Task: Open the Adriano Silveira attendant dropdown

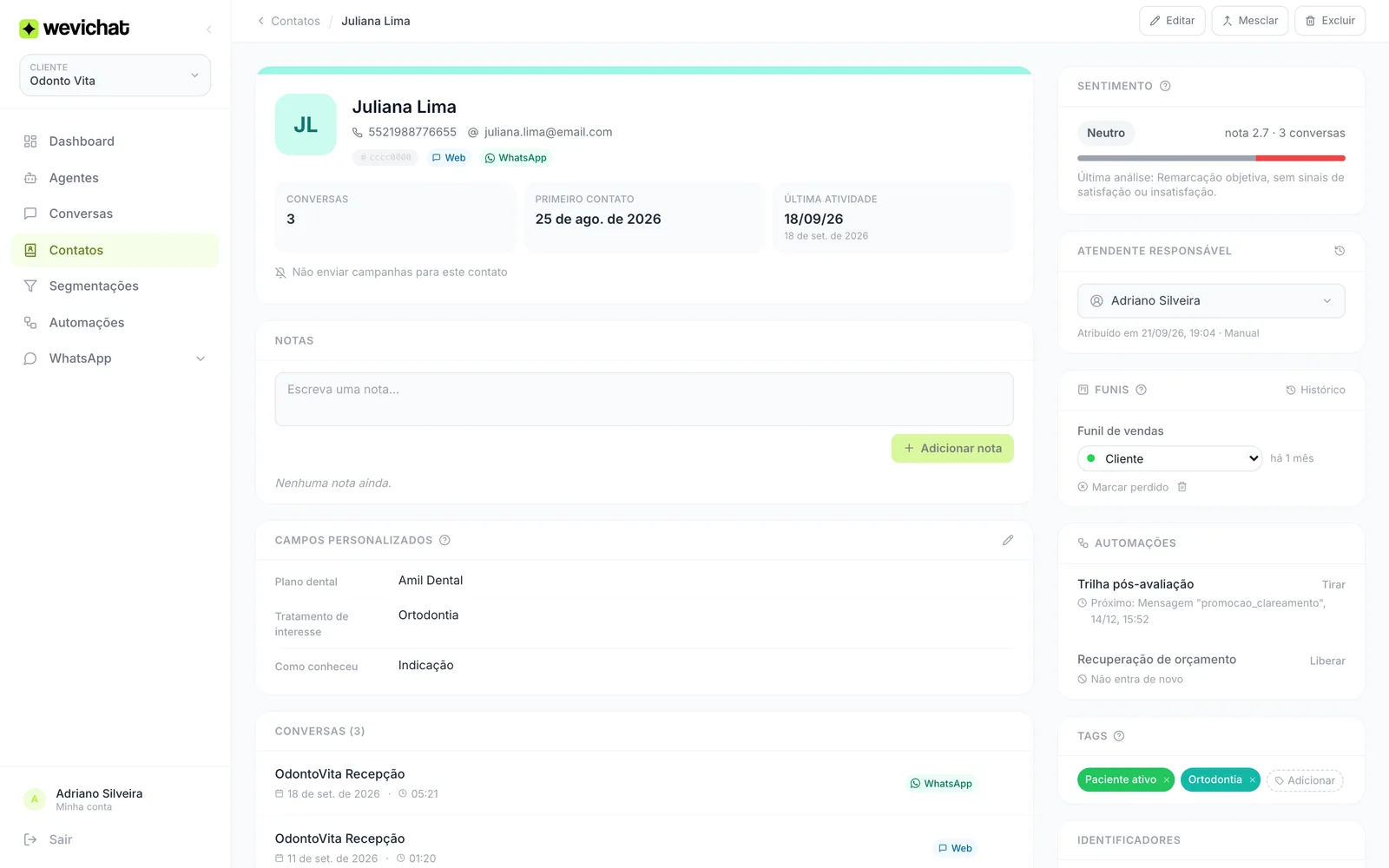Action: pyautogui.click(x=1211, y=301)
